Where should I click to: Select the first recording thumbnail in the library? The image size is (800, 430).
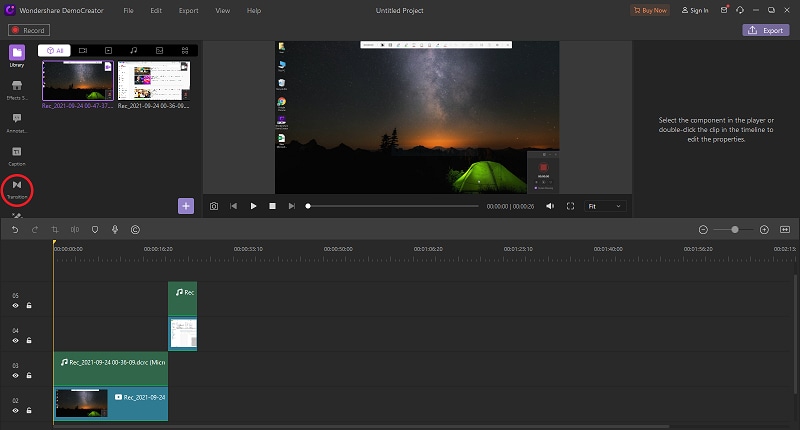click(78, 80)
